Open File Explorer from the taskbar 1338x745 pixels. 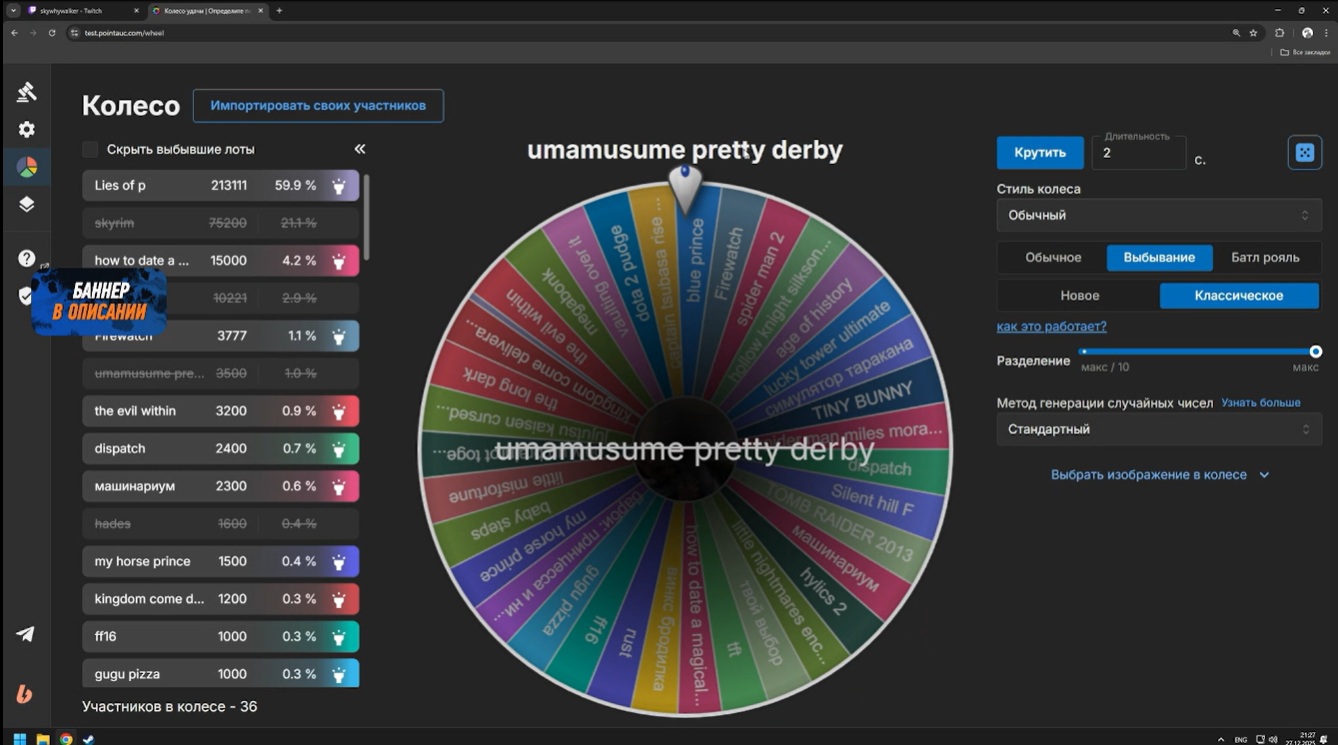[43, 739]
